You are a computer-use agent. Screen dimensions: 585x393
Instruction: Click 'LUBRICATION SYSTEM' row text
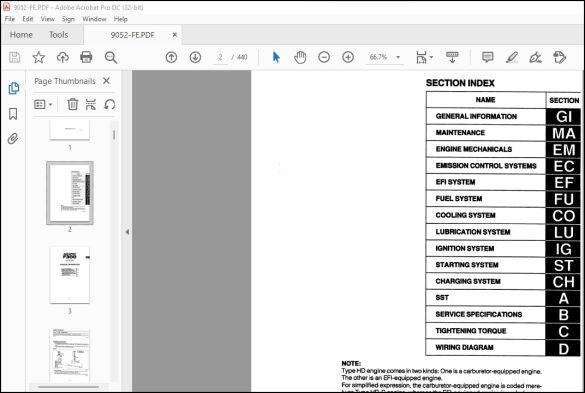click(473, 232)
